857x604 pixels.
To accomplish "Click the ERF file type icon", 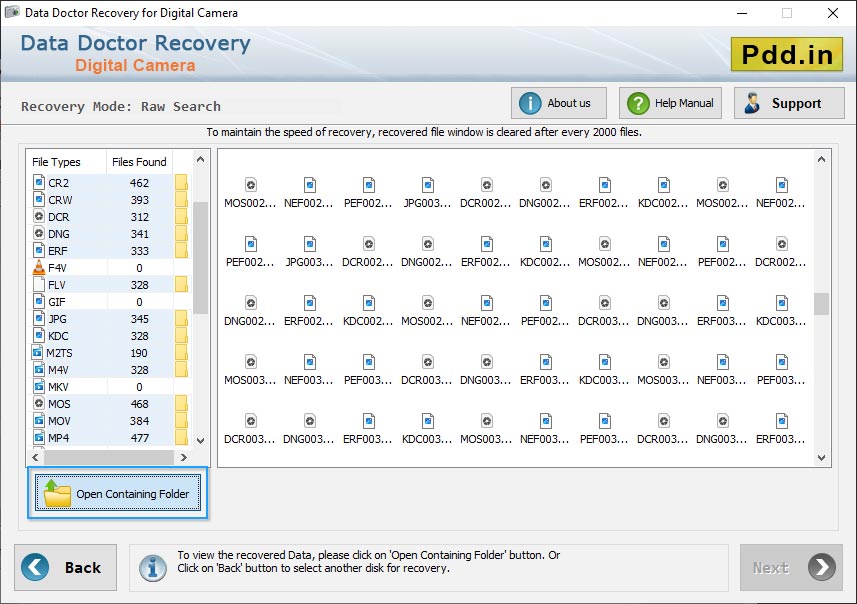I will (x=39, y=250).
